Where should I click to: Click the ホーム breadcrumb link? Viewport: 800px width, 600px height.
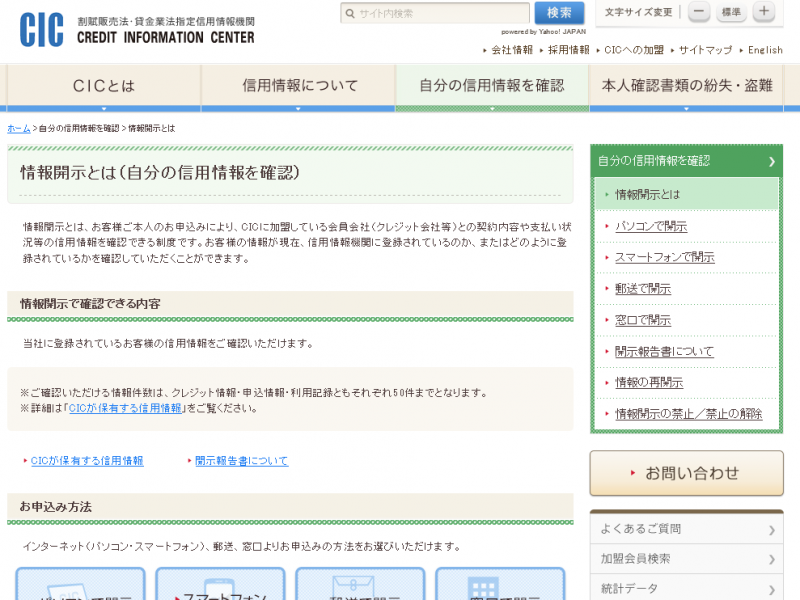[19, 129]
